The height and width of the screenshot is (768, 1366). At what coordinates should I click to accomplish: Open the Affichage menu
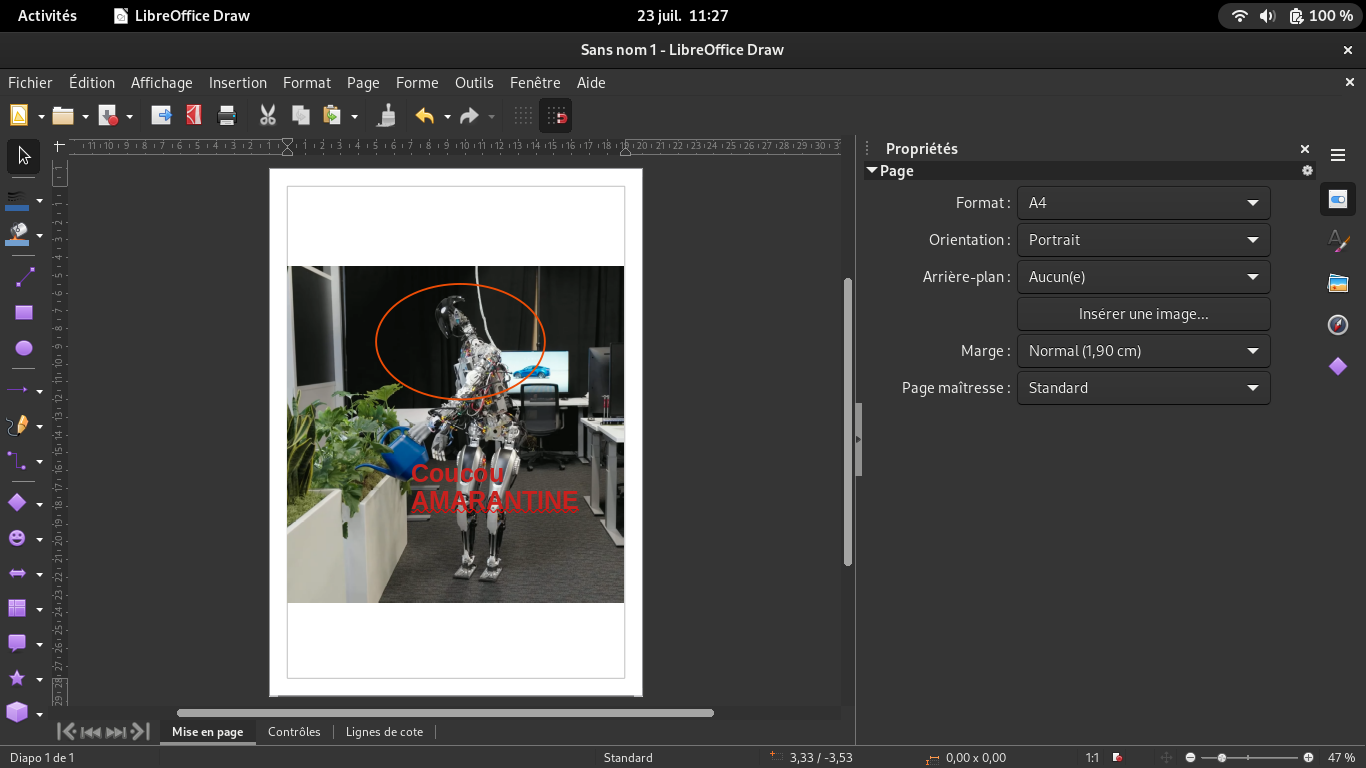pyautogui.click(x=161, y=83)
